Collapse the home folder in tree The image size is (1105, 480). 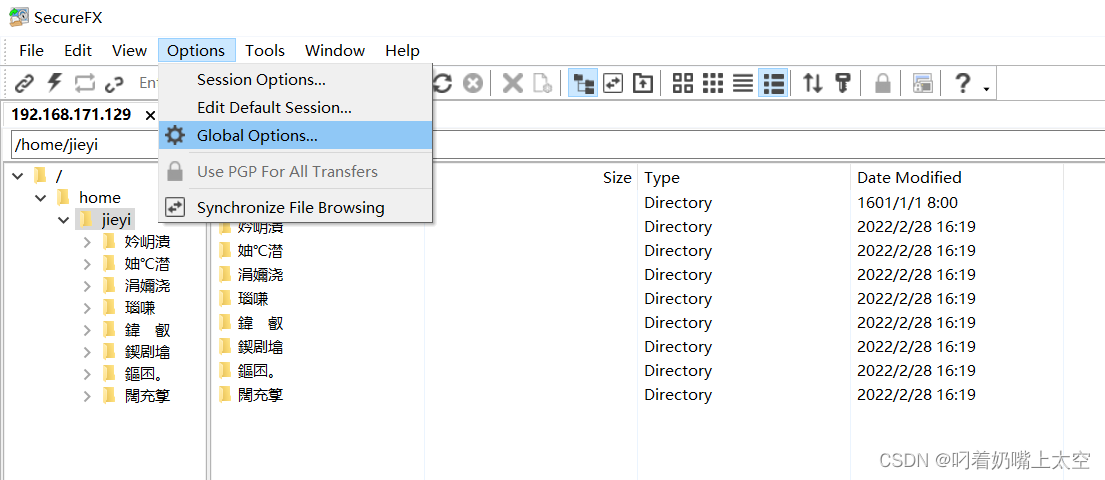tap(40, 198)
